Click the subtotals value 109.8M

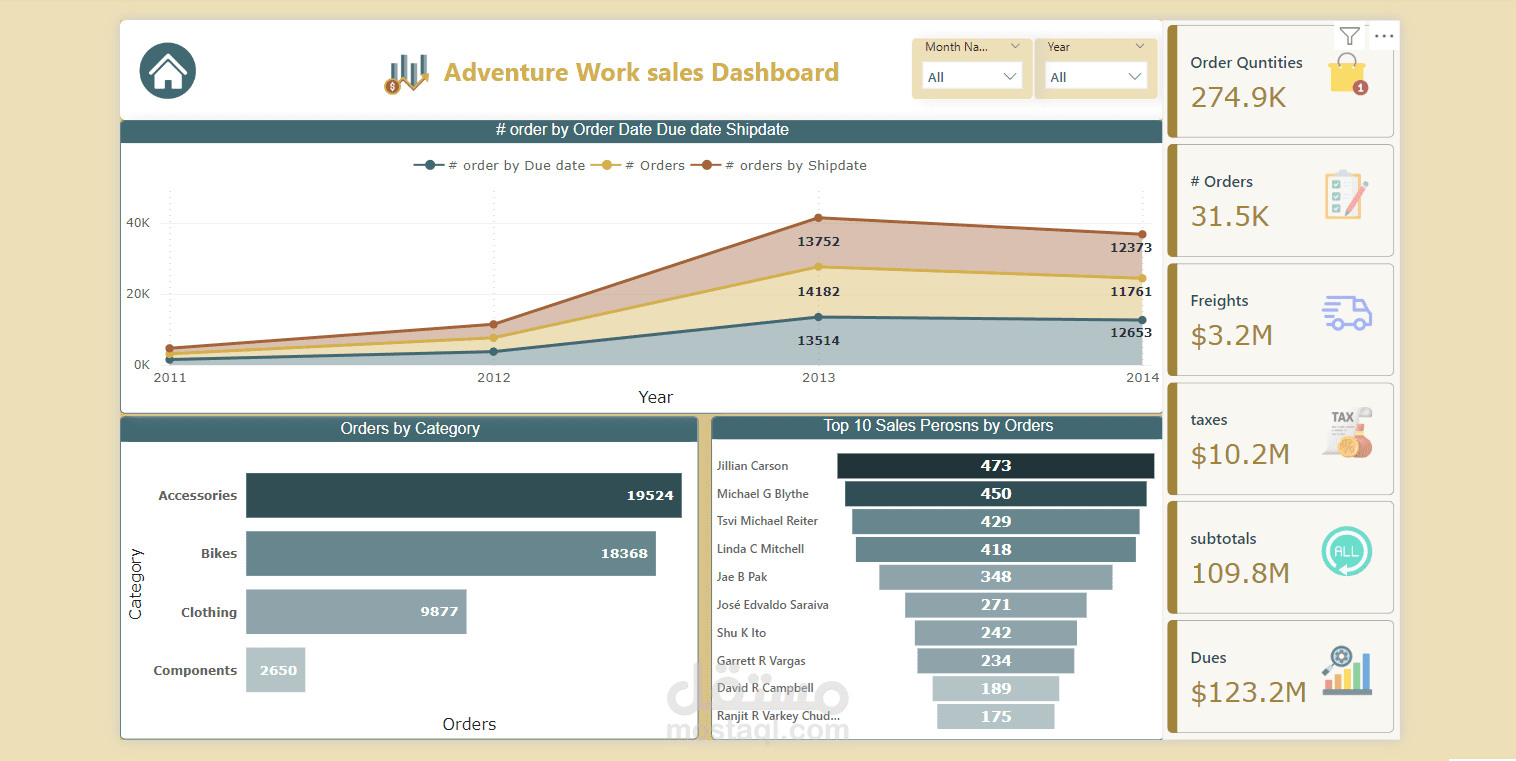tap(1240, 574)
